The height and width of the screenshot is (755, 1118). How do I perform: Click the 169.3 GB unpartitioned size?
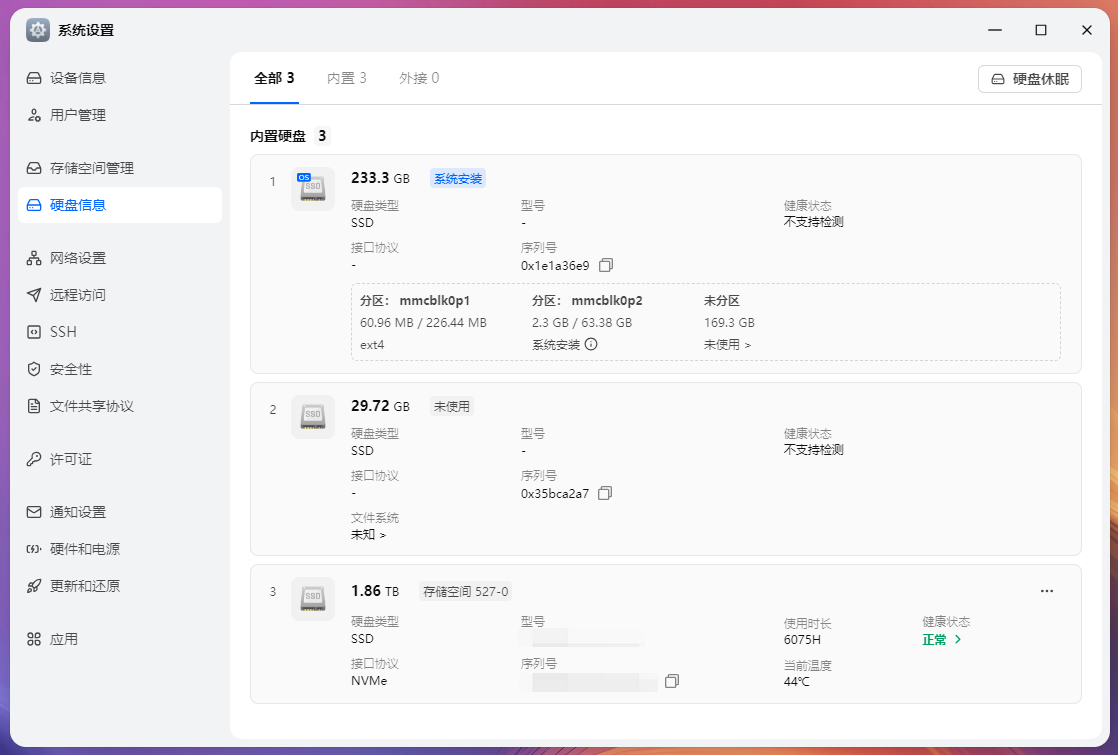pos(729,323)
